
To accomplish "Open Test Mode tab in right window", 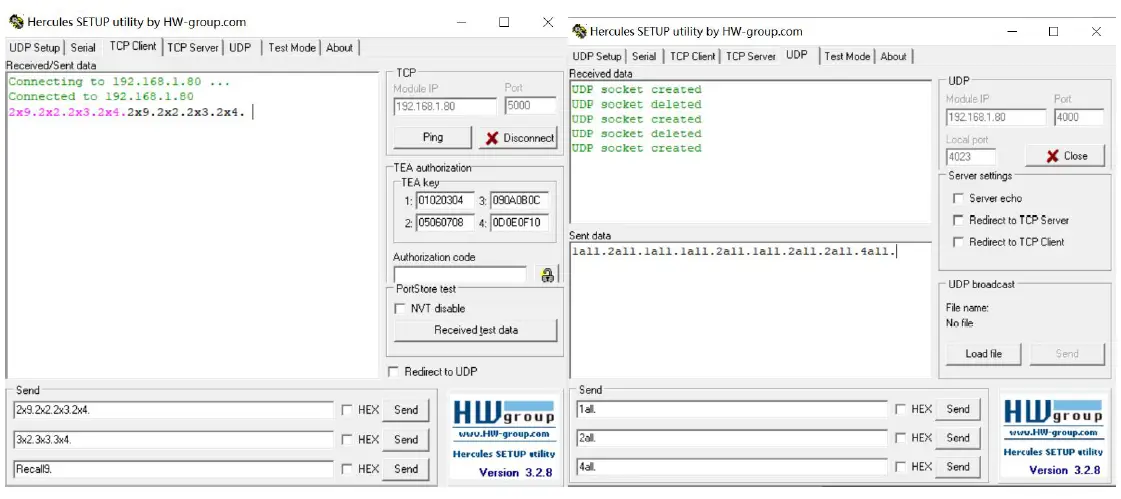I will [x=847, y=56].
